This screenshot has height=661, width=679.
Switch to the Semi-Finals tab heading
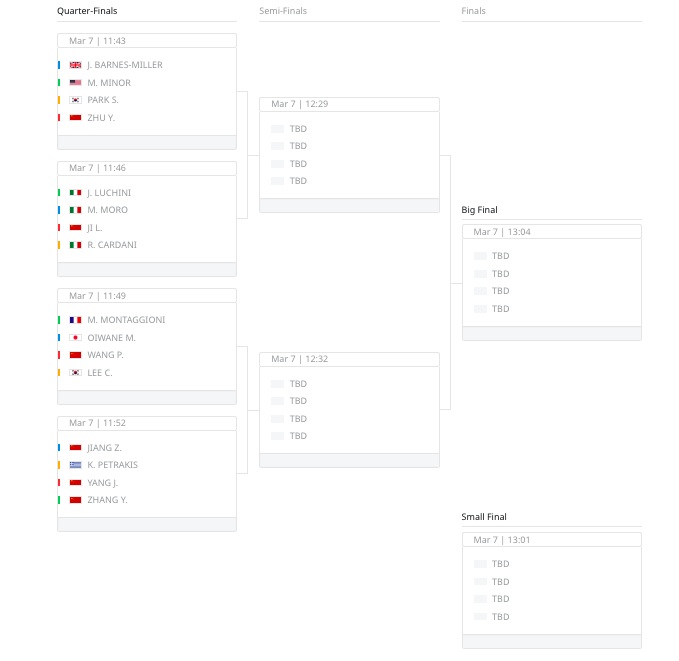283,11
